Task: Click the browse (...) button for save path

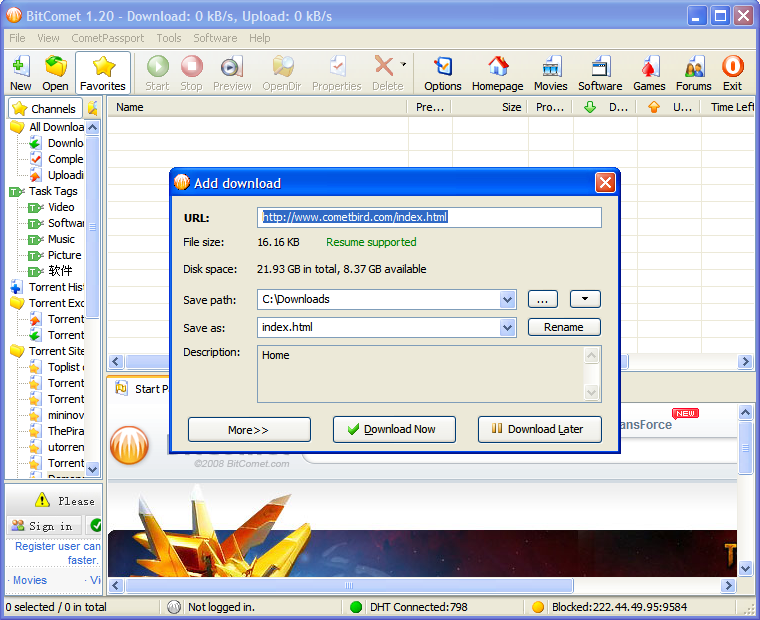Action: (542, 299)
